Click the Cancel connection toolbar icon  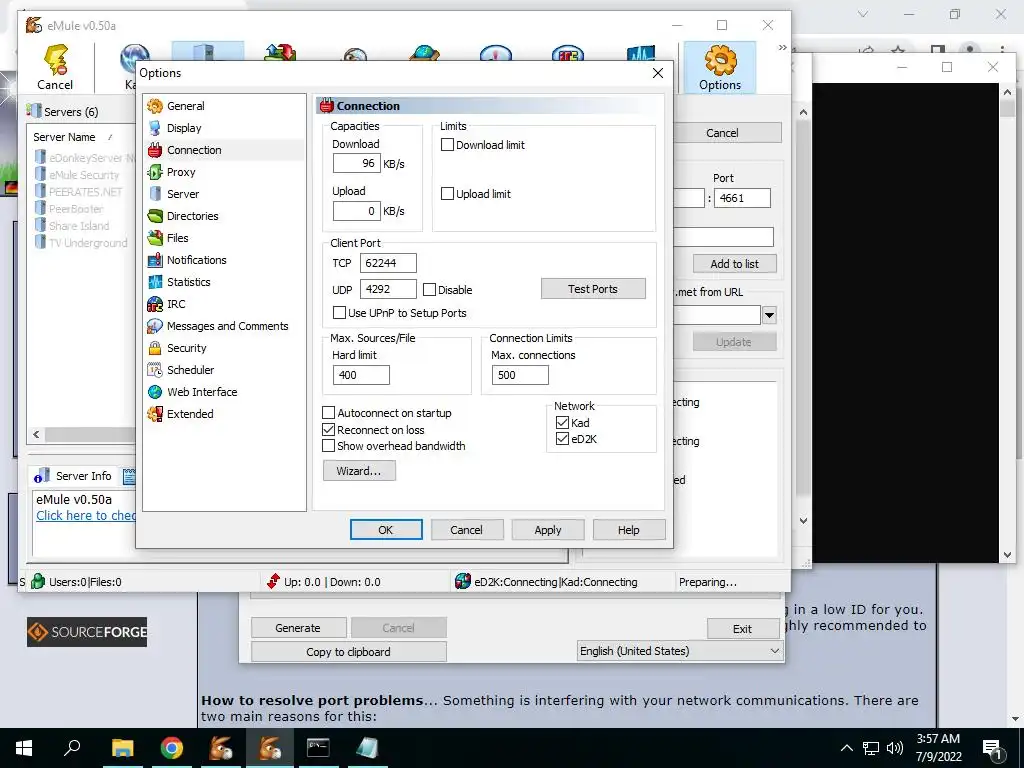(55, 67)
